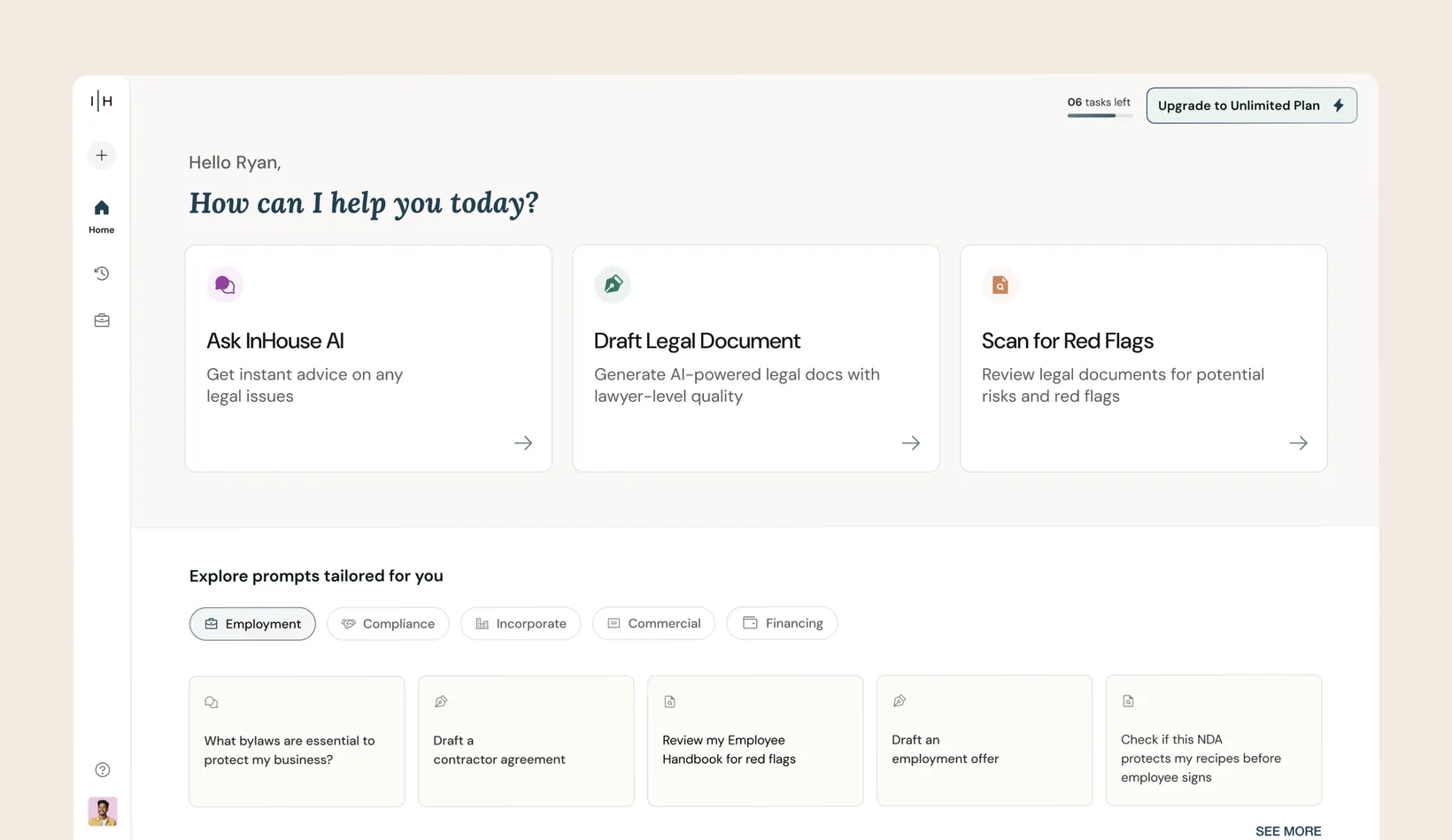The height and width of the screenshot is (840, 1452).
Task: Click the orange document scan icon
Action: pyautogui.click(x=1000, y=285)
